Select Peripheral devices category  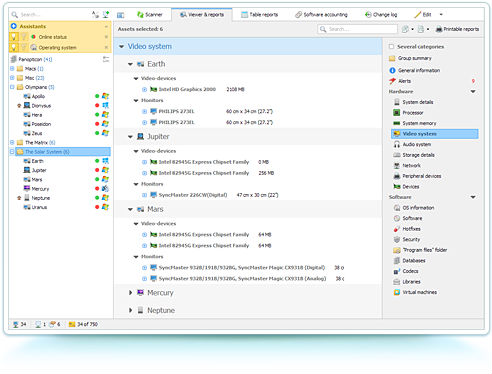pyautogui.click(x=417, y=176)
